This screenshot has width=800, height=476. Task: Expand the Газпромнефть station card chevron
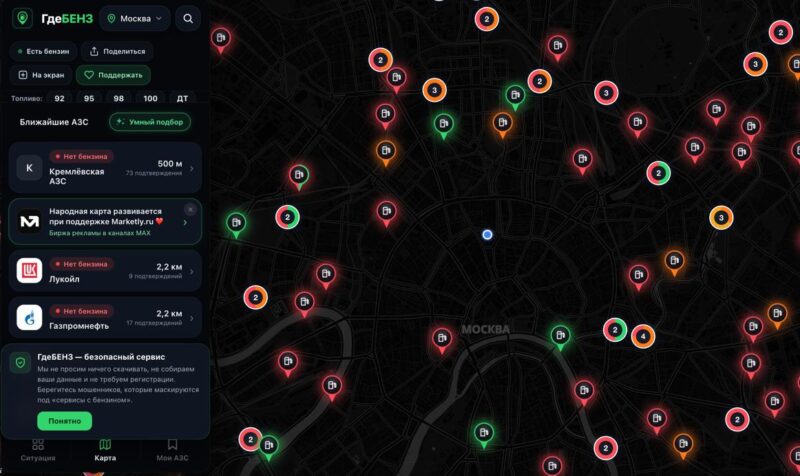pyautogui.click(x=192, y=318)
